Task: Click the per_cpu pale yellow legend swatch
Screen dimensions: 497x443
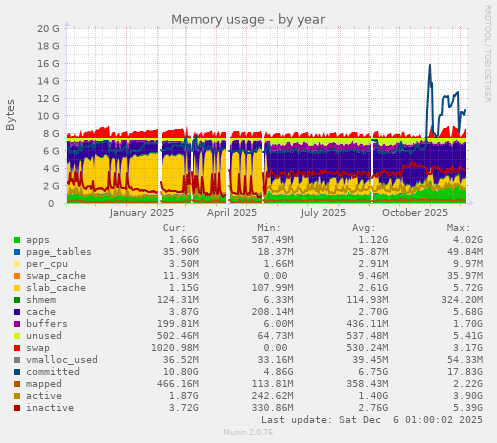Action: pyautogui.click(x=17, y=264)
